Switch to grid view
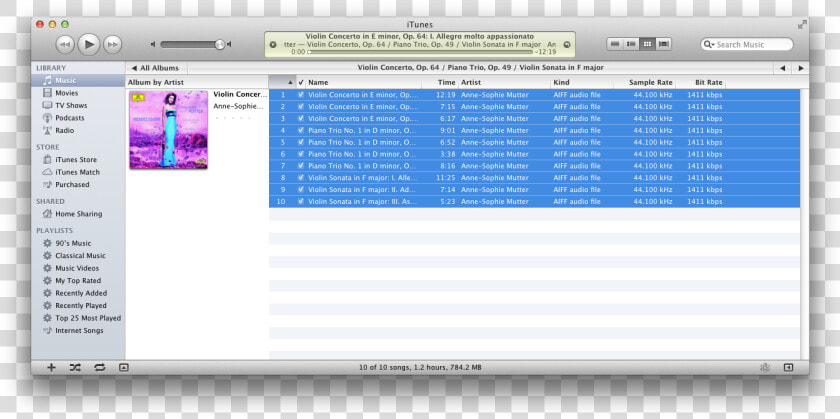 click(x=647, y=44)
